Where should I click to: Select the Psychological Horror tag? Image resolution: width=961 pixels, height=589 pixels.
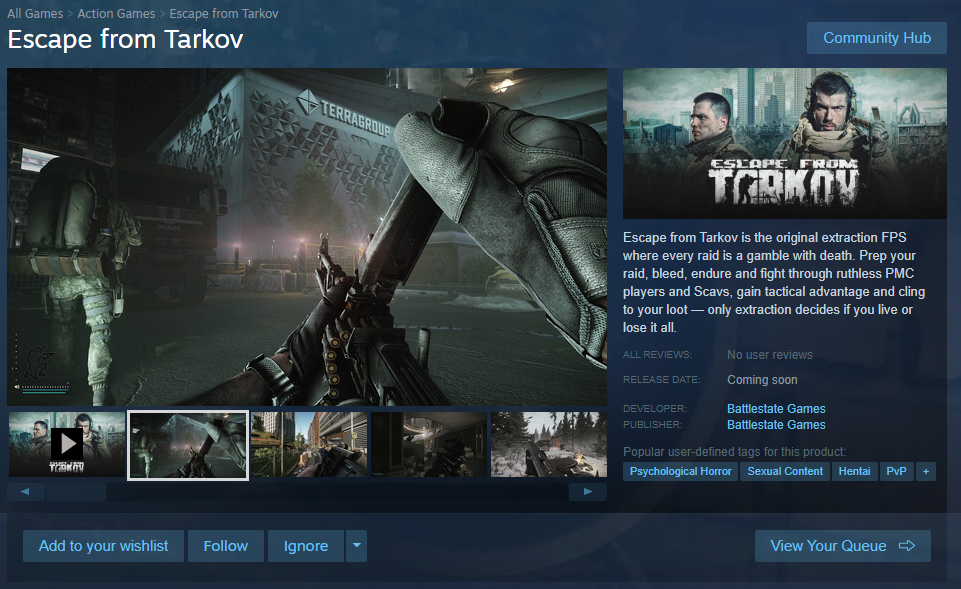point(680,471)
